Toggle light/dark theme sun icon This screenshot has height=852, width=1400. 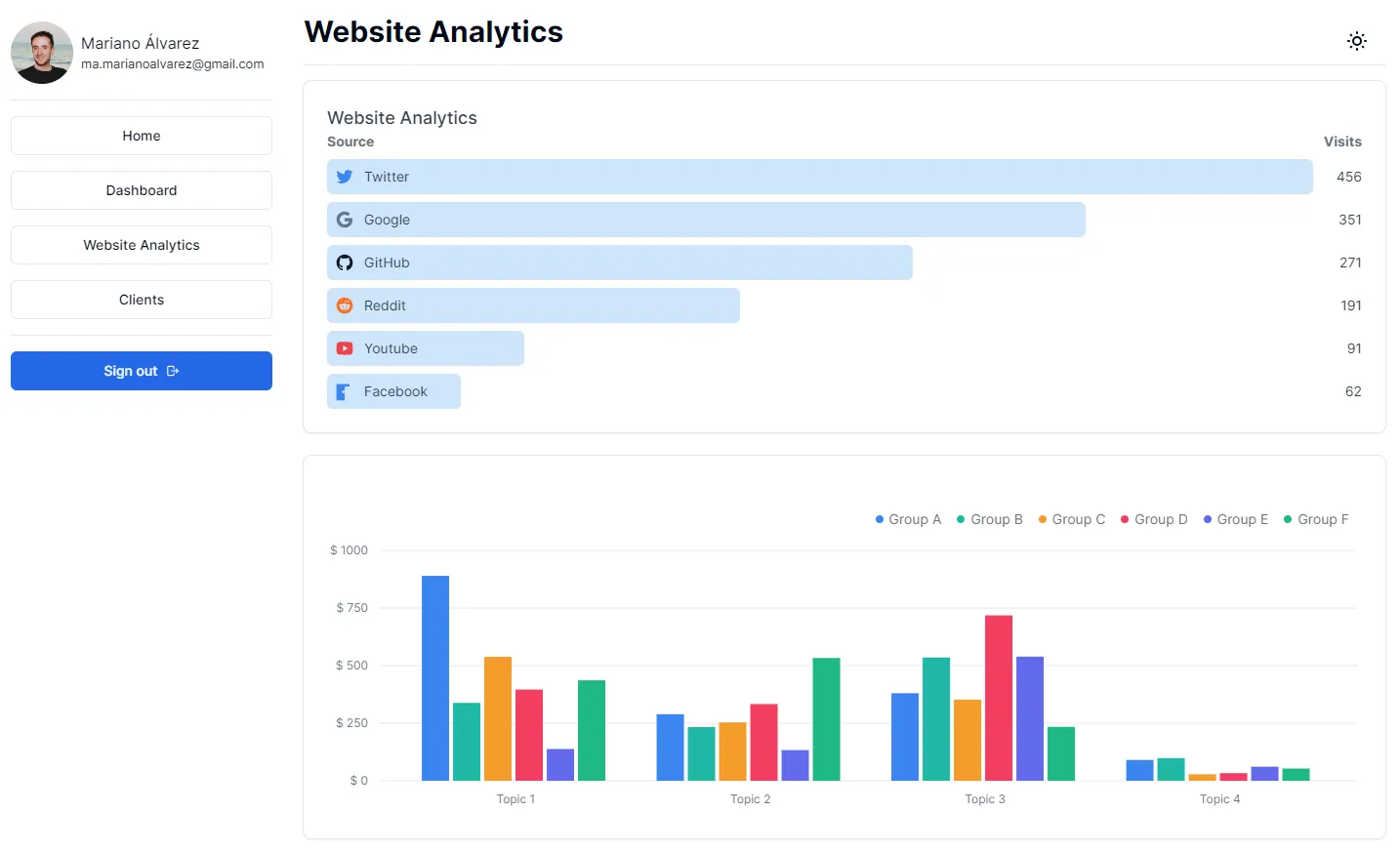1356,41
